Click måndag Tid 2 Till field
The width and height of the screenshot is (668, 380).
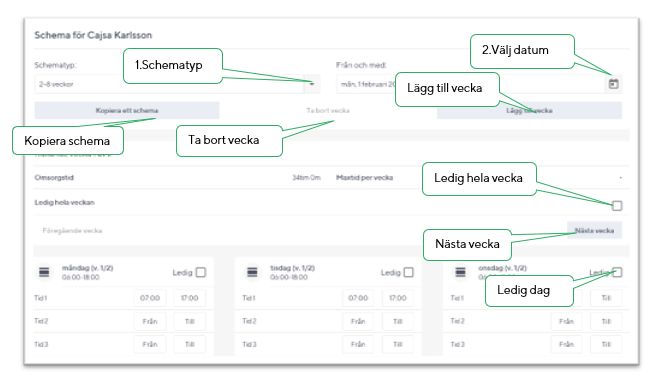[x=190, y=321]
